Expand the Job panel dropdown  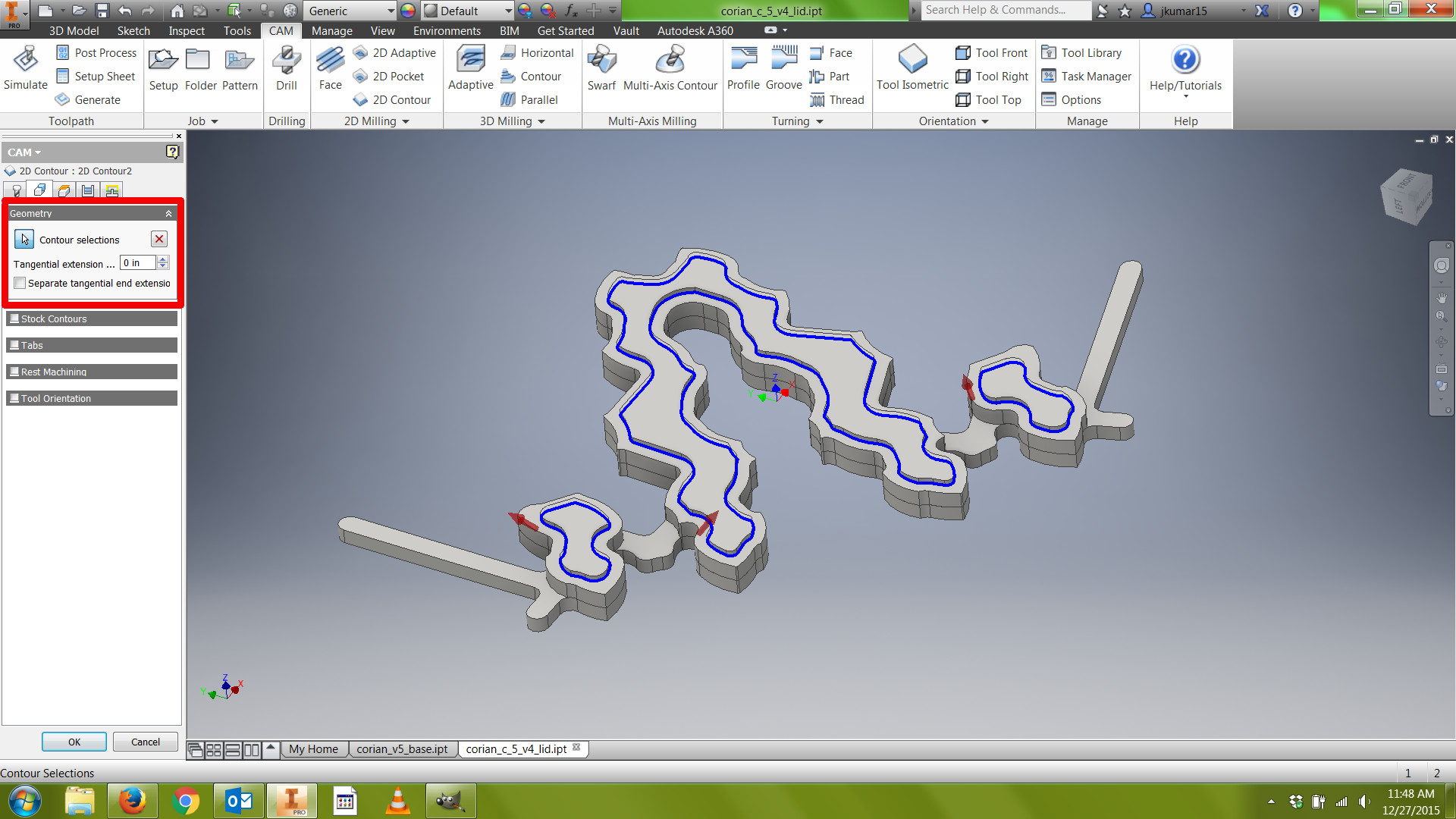202,121
